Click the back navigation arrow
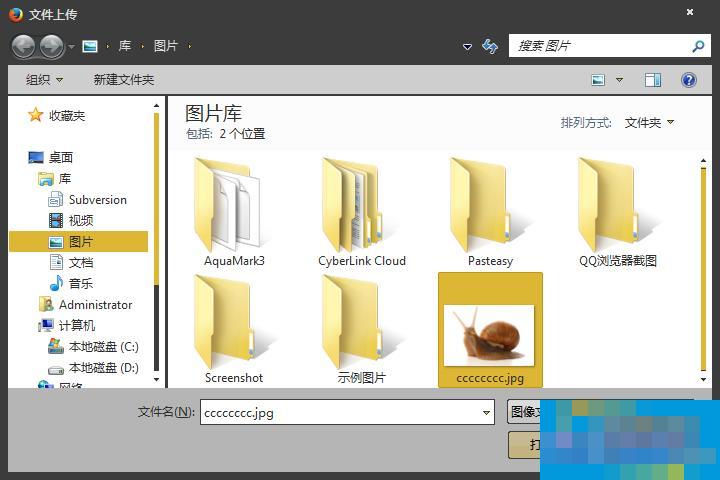Viewport: 720px width, 480px height. 23,46
